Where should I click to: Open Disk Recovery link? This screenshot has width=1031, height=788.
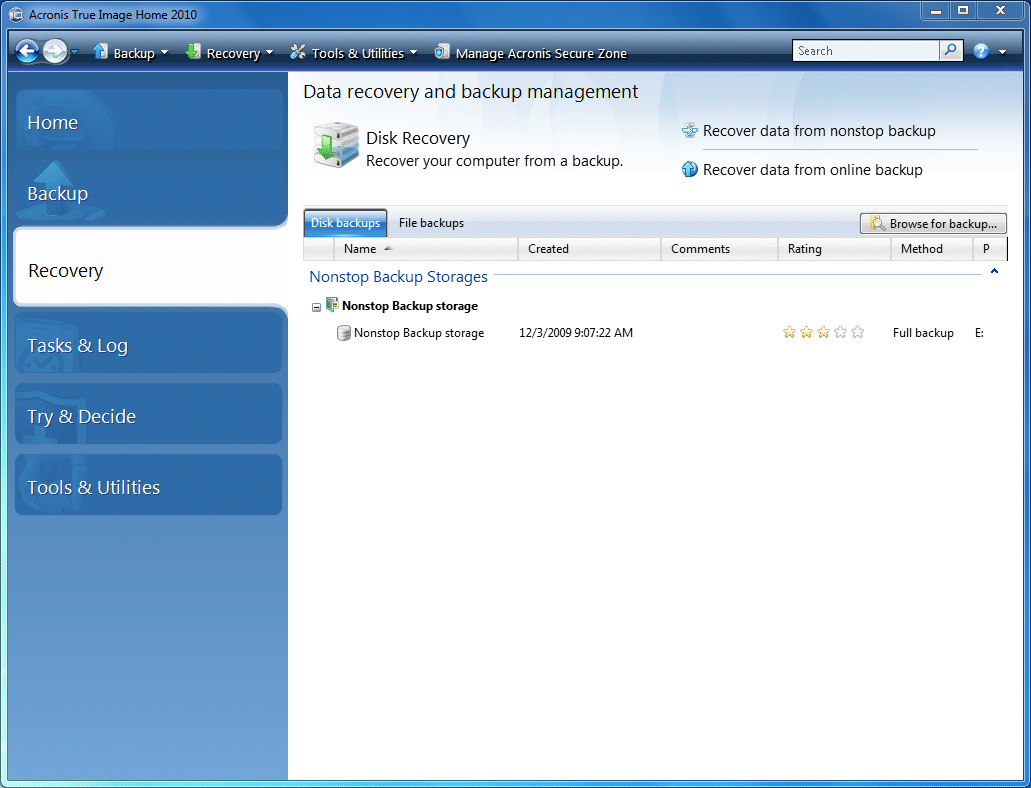click(418, 138)
